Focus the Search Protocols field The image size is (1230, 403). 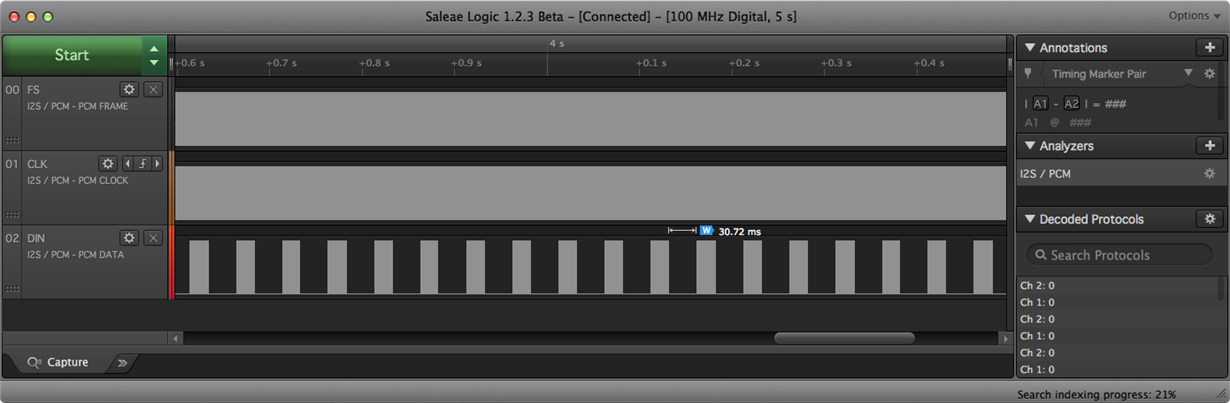coord(1119,254)
